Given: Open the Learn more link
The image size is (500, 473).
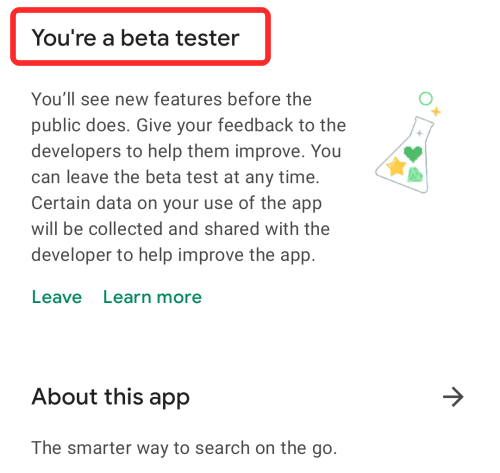Looking at the screenshot, I should point(152,297).
